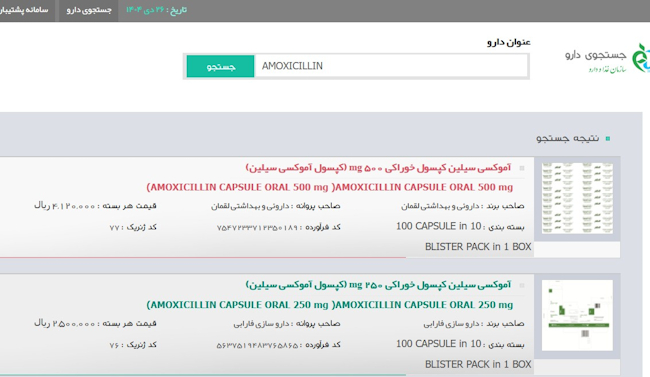This screenshot has width=650, height=377.
Task: Click 500 mg item's 100 CAPSULE in 10 packaging text
Action: (x=439, y=226)
